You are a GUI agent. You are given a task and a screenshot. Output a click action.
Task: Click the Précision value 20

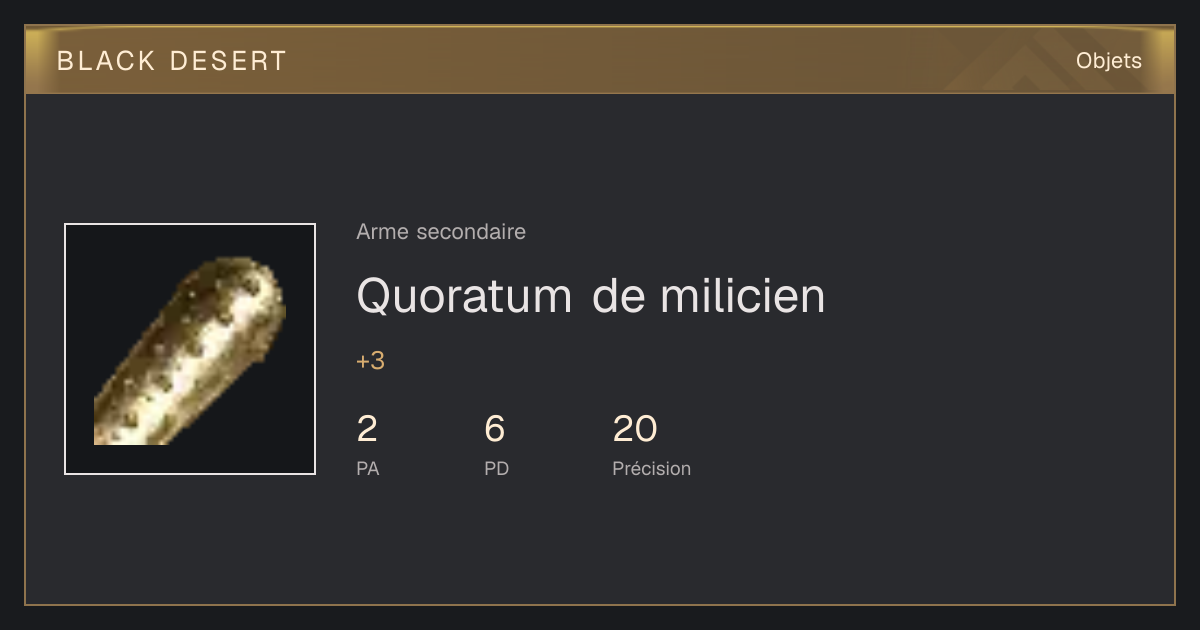click(x=635, y=429)
